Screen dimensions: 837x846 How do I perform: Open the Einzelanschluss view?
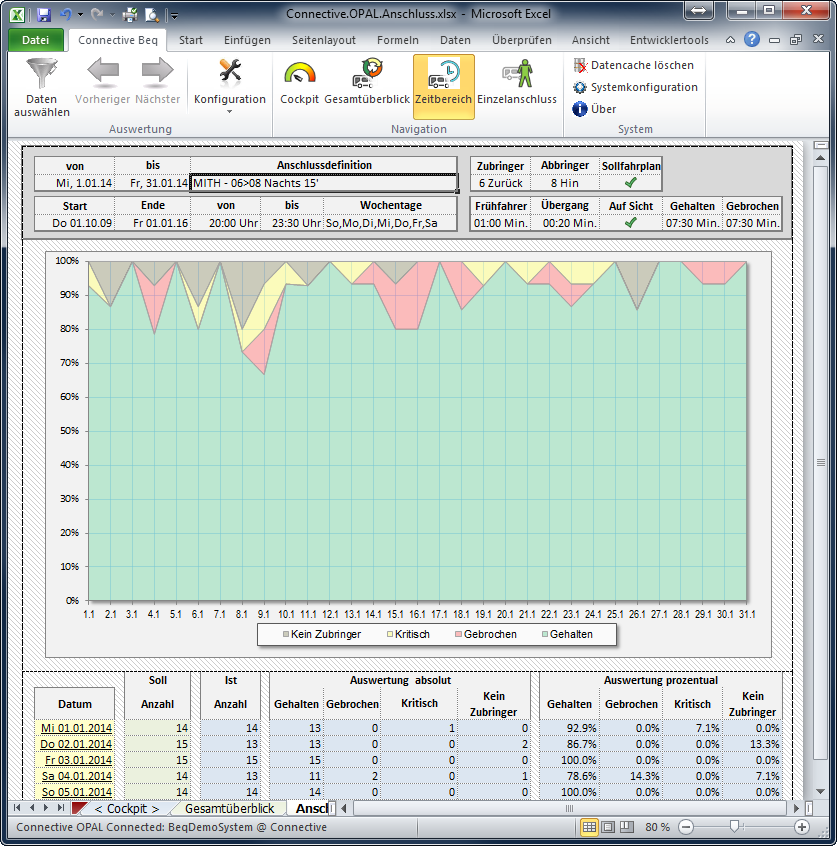point(517,75)
